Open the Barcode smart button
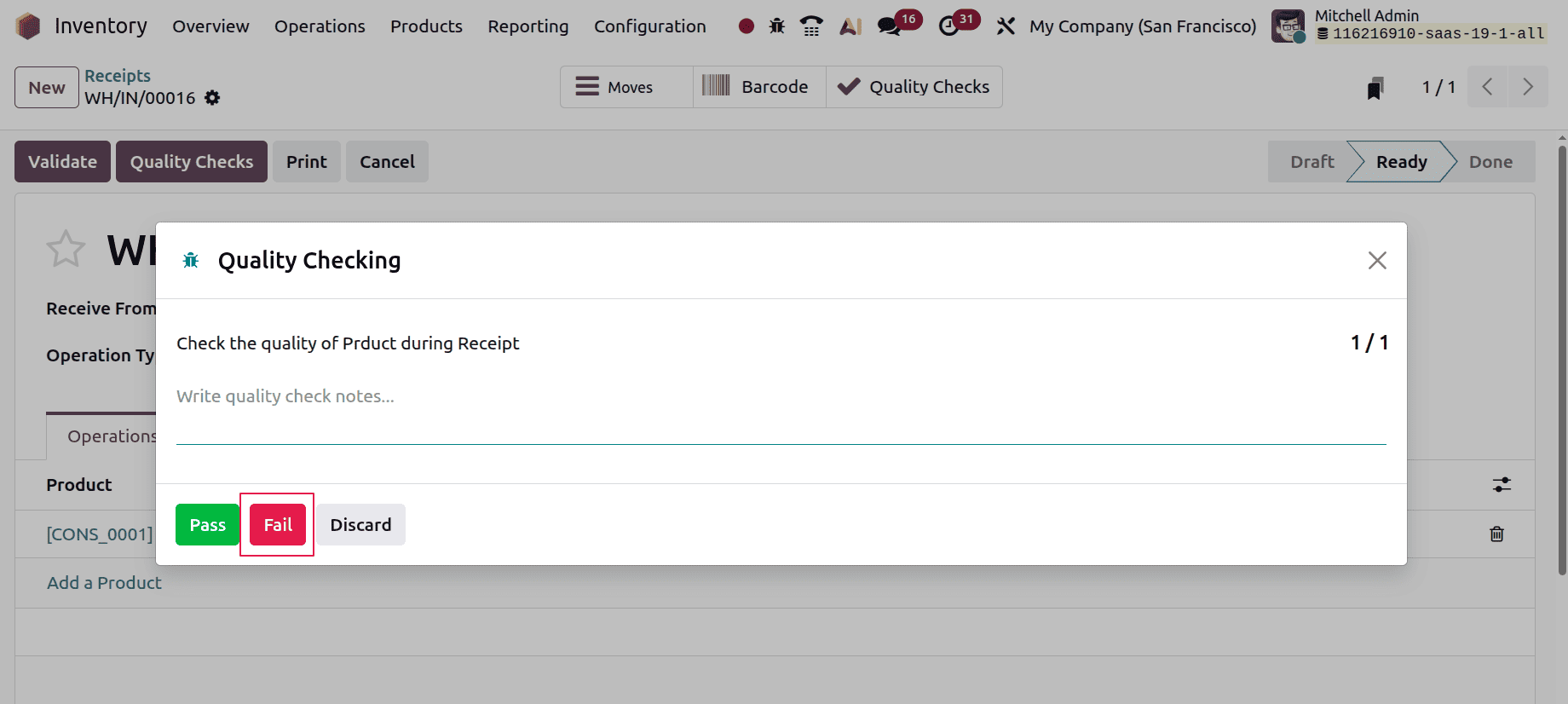Screen dimensions: 1568x704 [x=759, y=87]
